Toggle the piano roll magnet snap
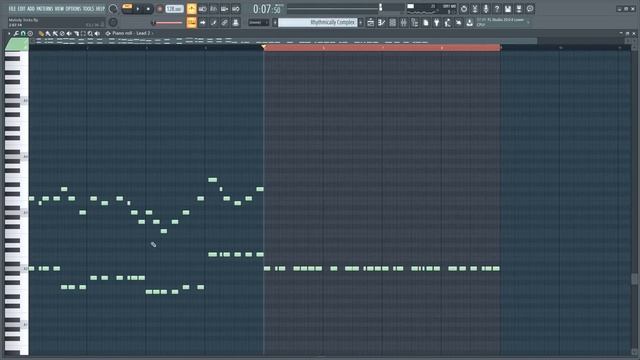This screenshot has width=640, height=360. [x=23, y=33]
